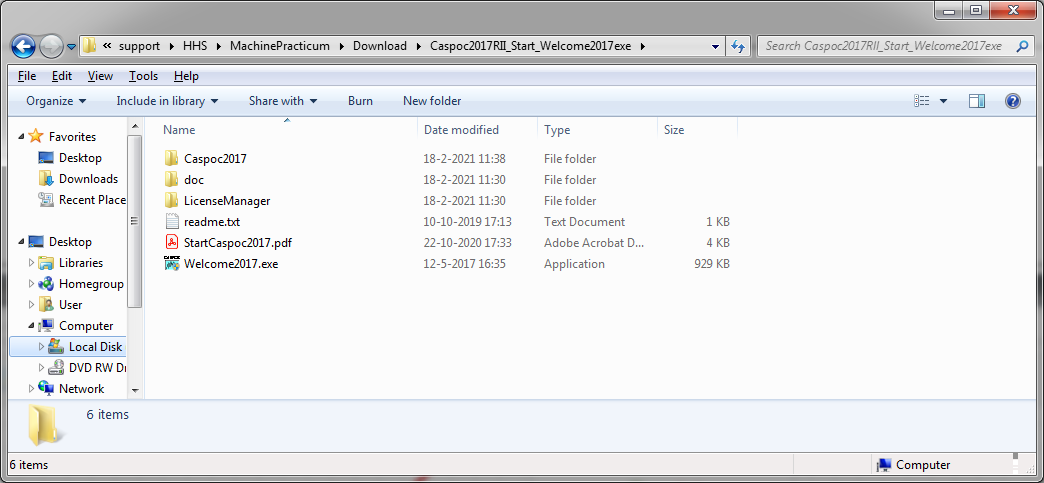Expand the User node
Viewport: 1044px width, 483px height.
pyautogui.click(x=31, y=304)
